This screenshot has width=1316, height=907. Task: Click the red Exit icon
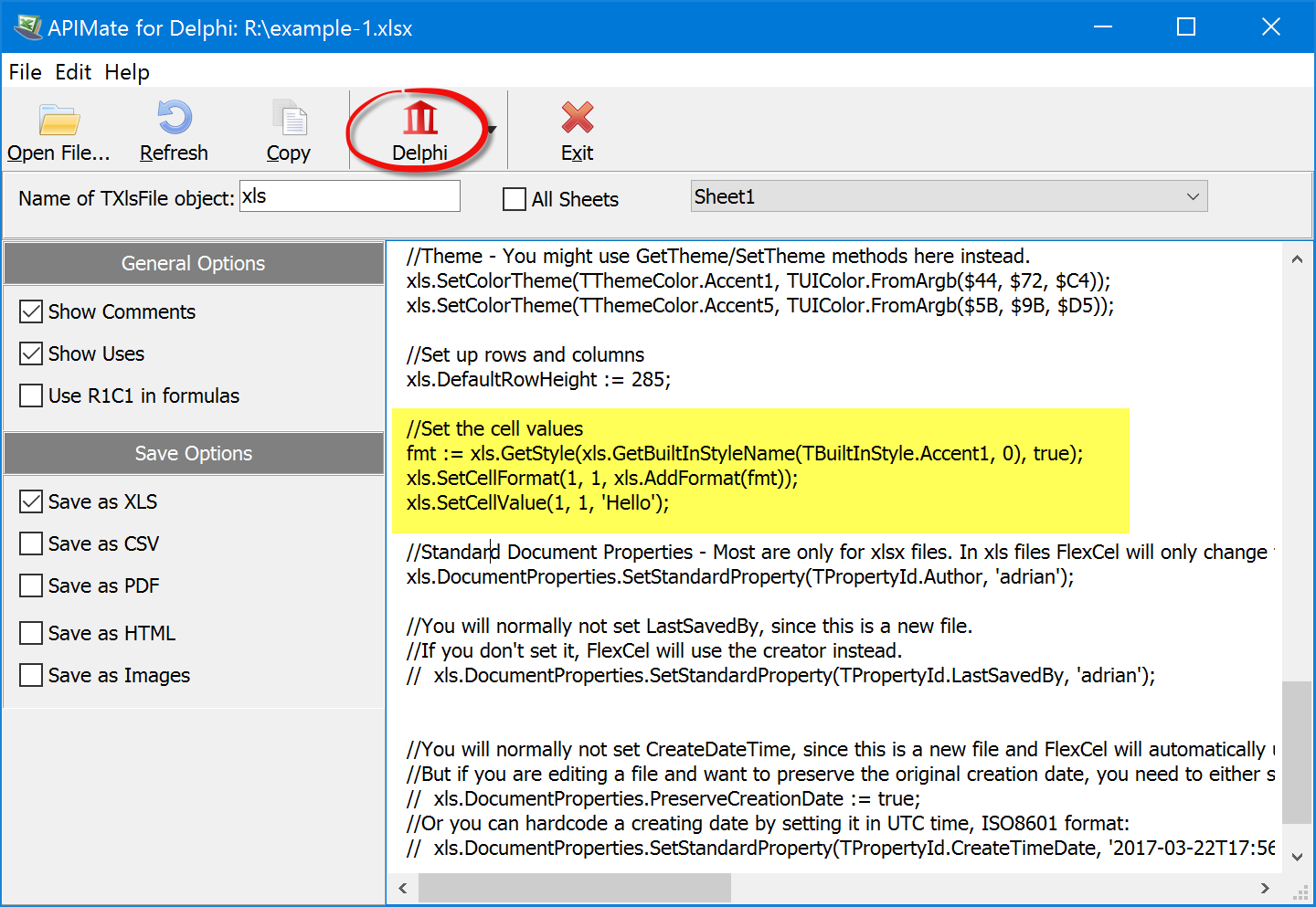coord(578,118)
